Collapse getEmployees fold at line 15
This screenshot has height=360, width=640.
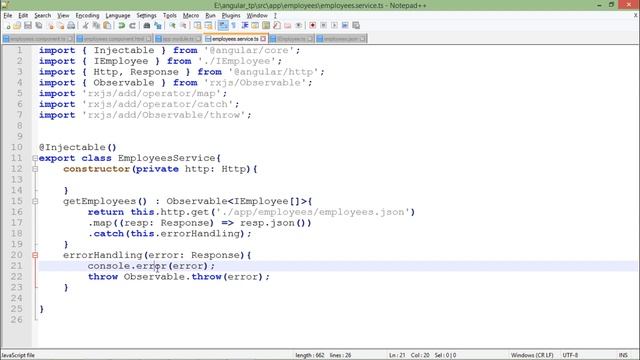(35, 201)
